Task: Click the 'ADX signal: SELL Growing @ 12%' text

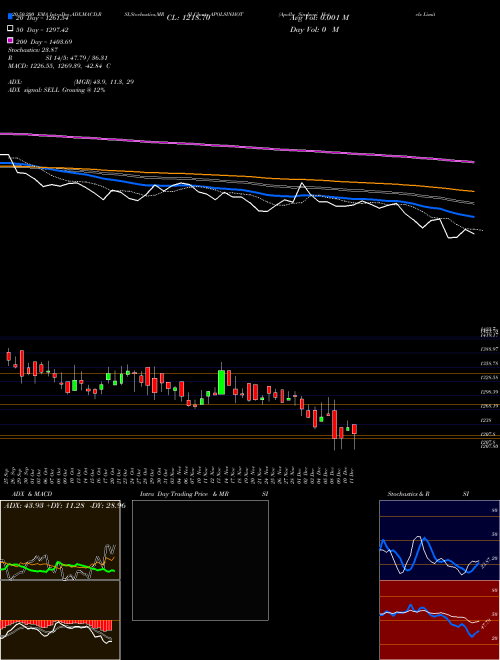Action: pos(56,90)
